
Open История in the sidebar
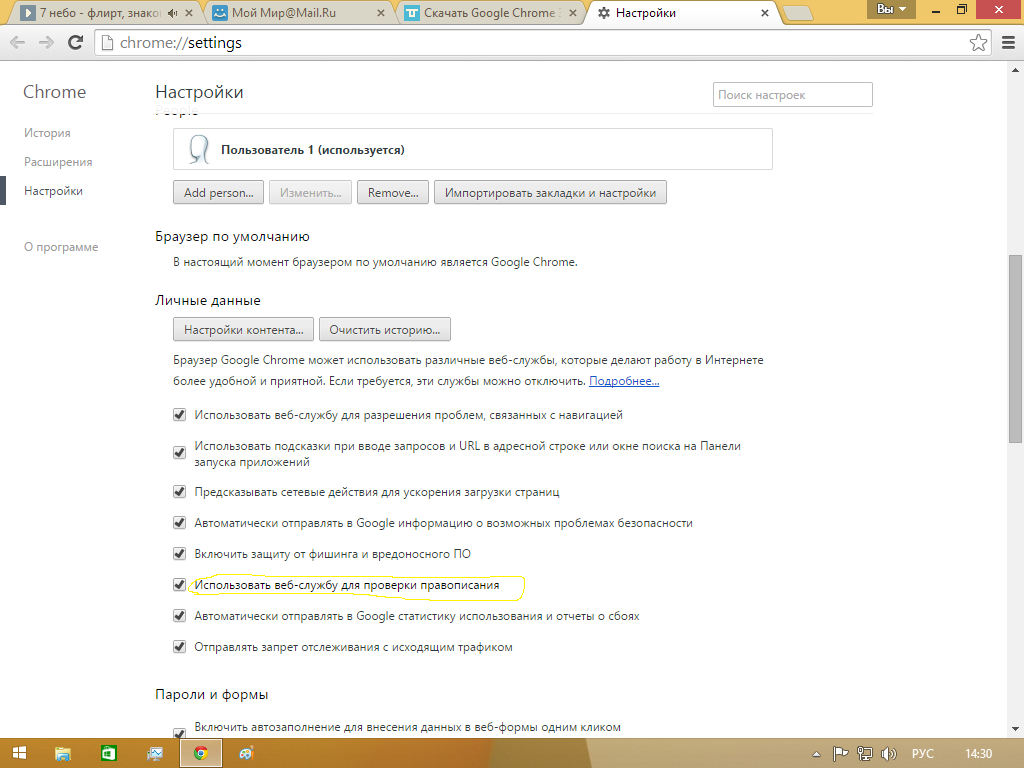tap(47, 133)
